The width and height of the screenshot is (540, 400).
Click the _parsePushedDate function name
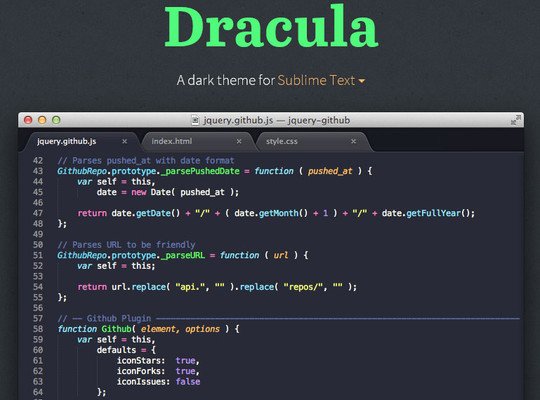coord(200,171)
